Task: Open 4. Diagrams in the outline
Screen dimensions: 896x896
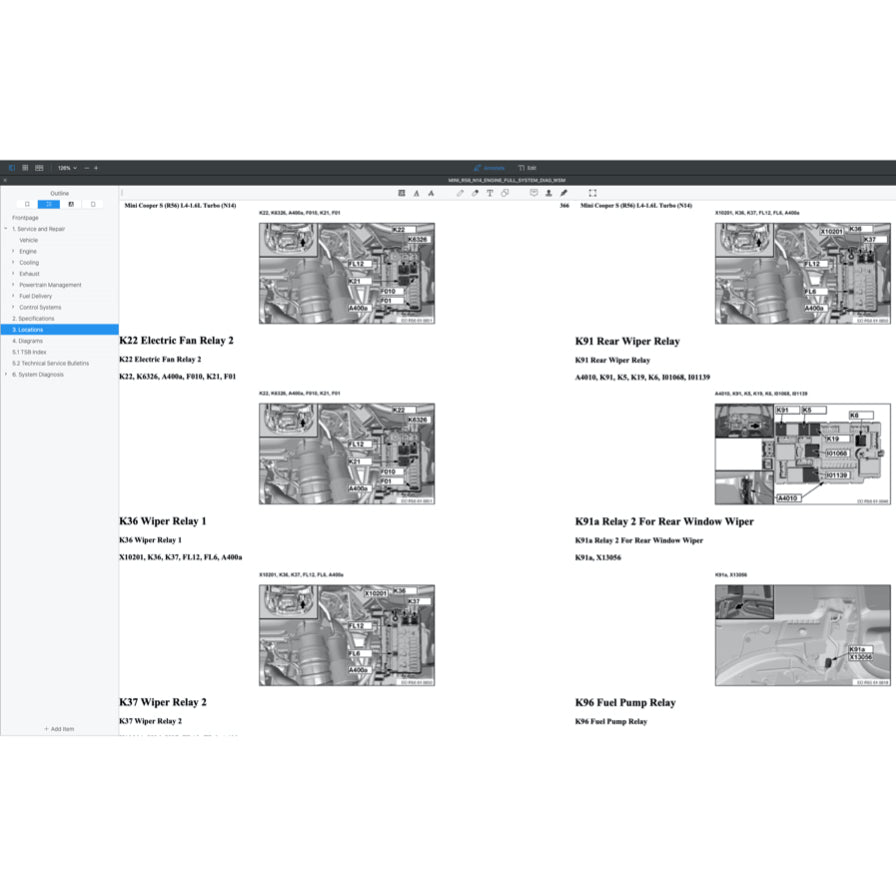Action: tap(27, 341)
